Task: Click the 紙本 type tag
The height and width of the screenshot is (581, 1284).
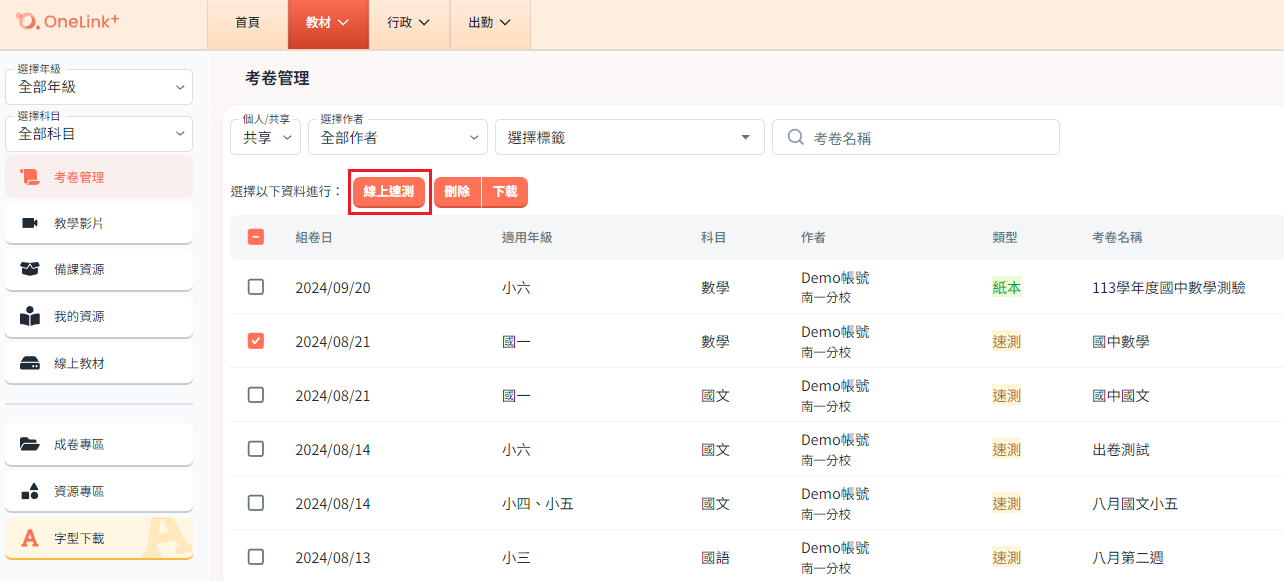Action: (x=1006, y=287)
